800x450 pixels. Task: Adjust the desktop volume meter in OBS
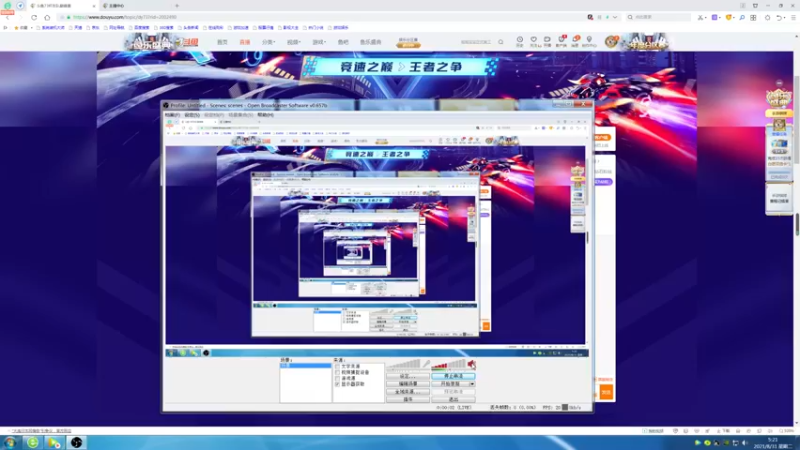coord(448,364)
